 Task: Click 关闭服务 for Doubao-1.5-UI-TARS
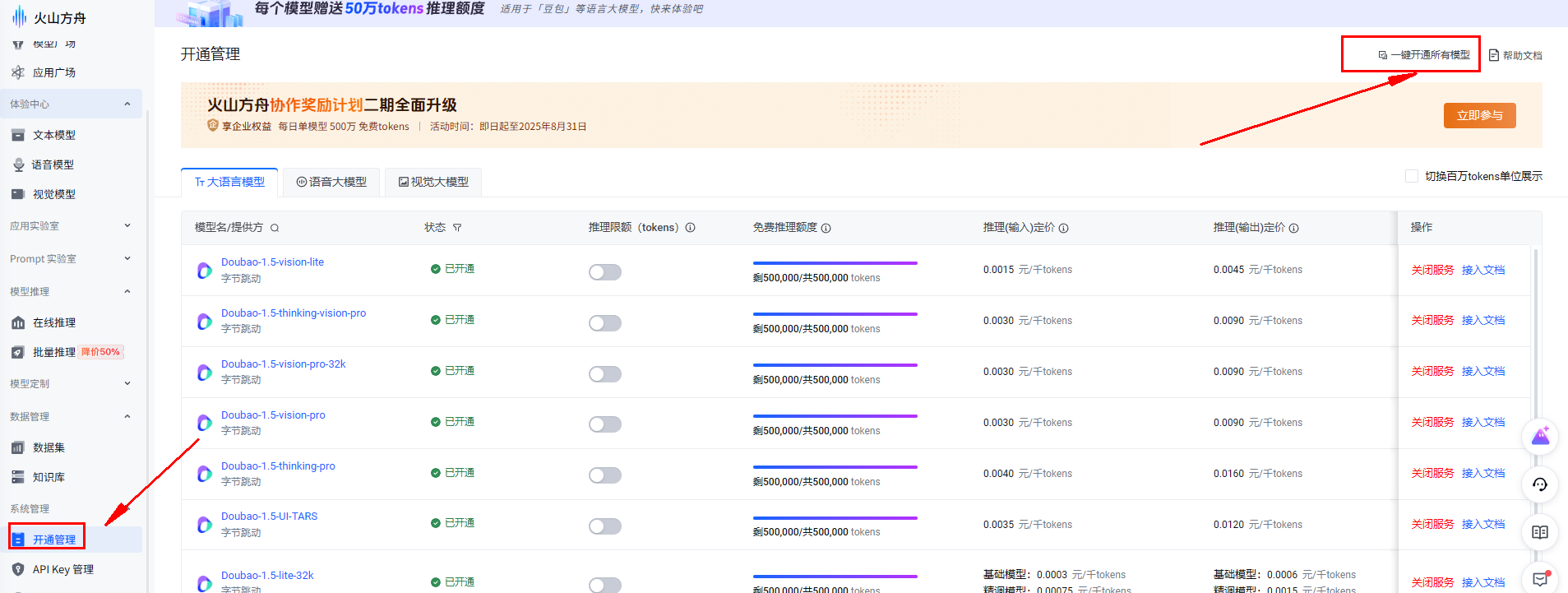point(1432,524)
